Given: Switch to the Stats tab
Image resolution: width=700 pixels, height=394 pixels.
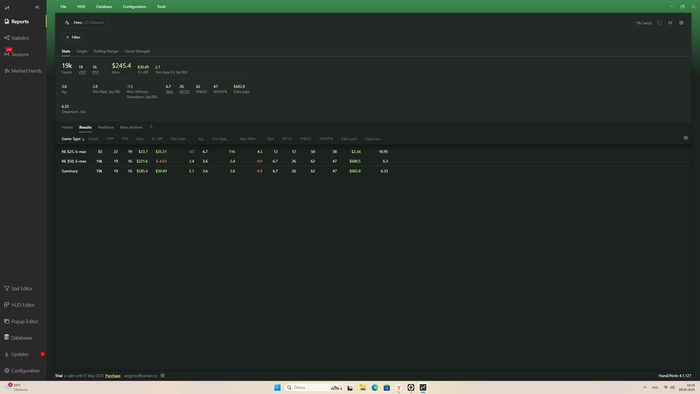Looking at the screenshot, I should pyautogui.click(x=66, y=51).
